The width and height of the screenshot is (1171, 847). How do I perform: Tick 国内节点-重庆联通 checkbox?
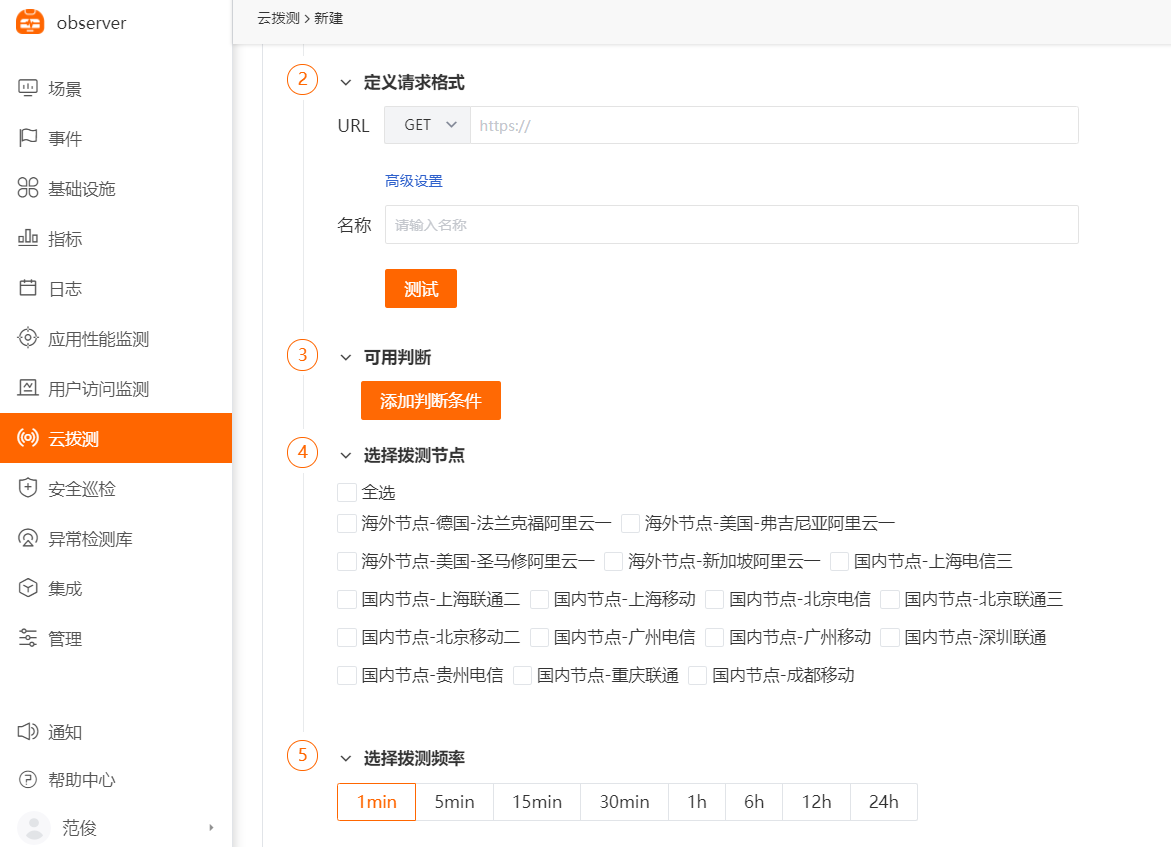[522, 675]
